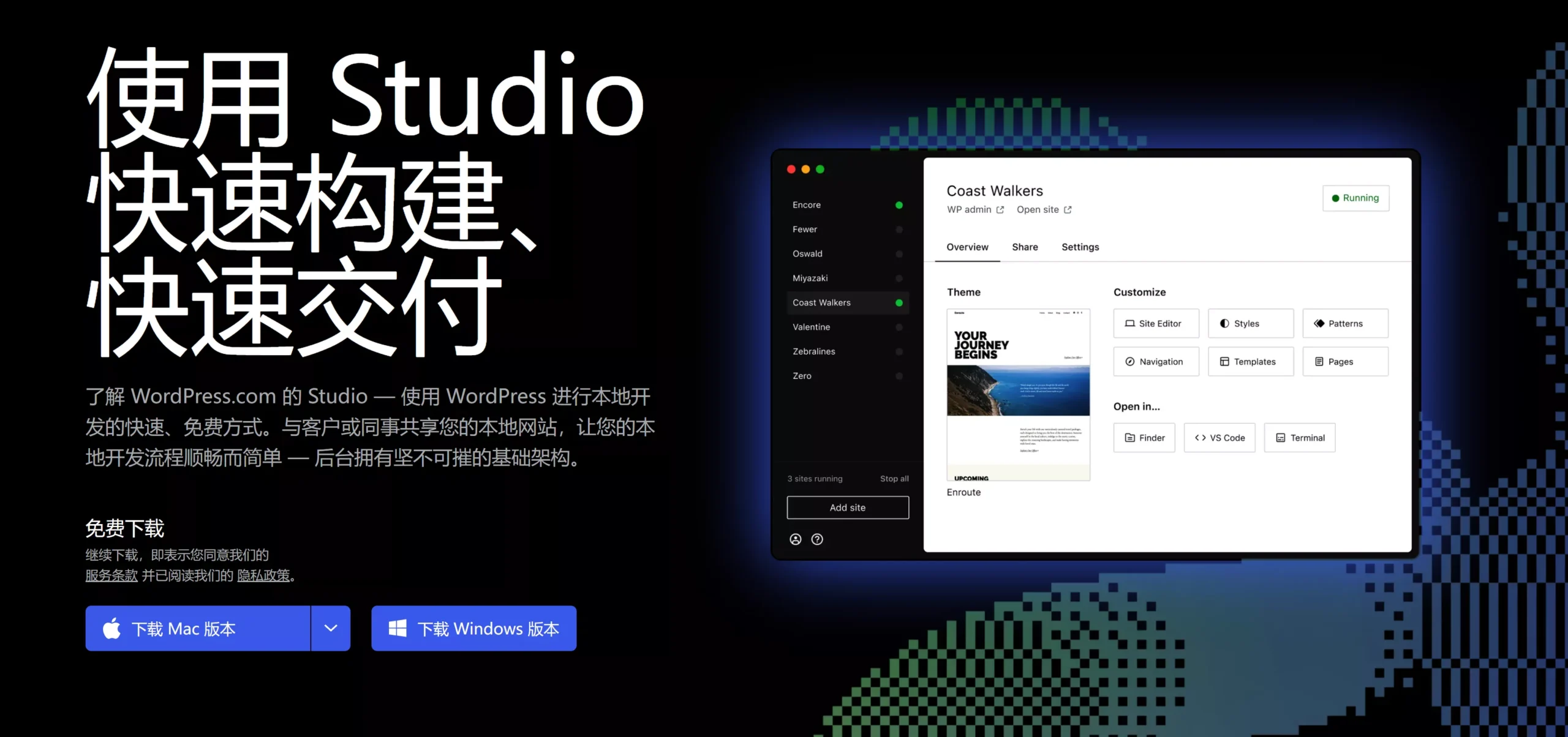Click the Add site button
This screenshot has height=737, width=1568.
(x=848, y=507)
